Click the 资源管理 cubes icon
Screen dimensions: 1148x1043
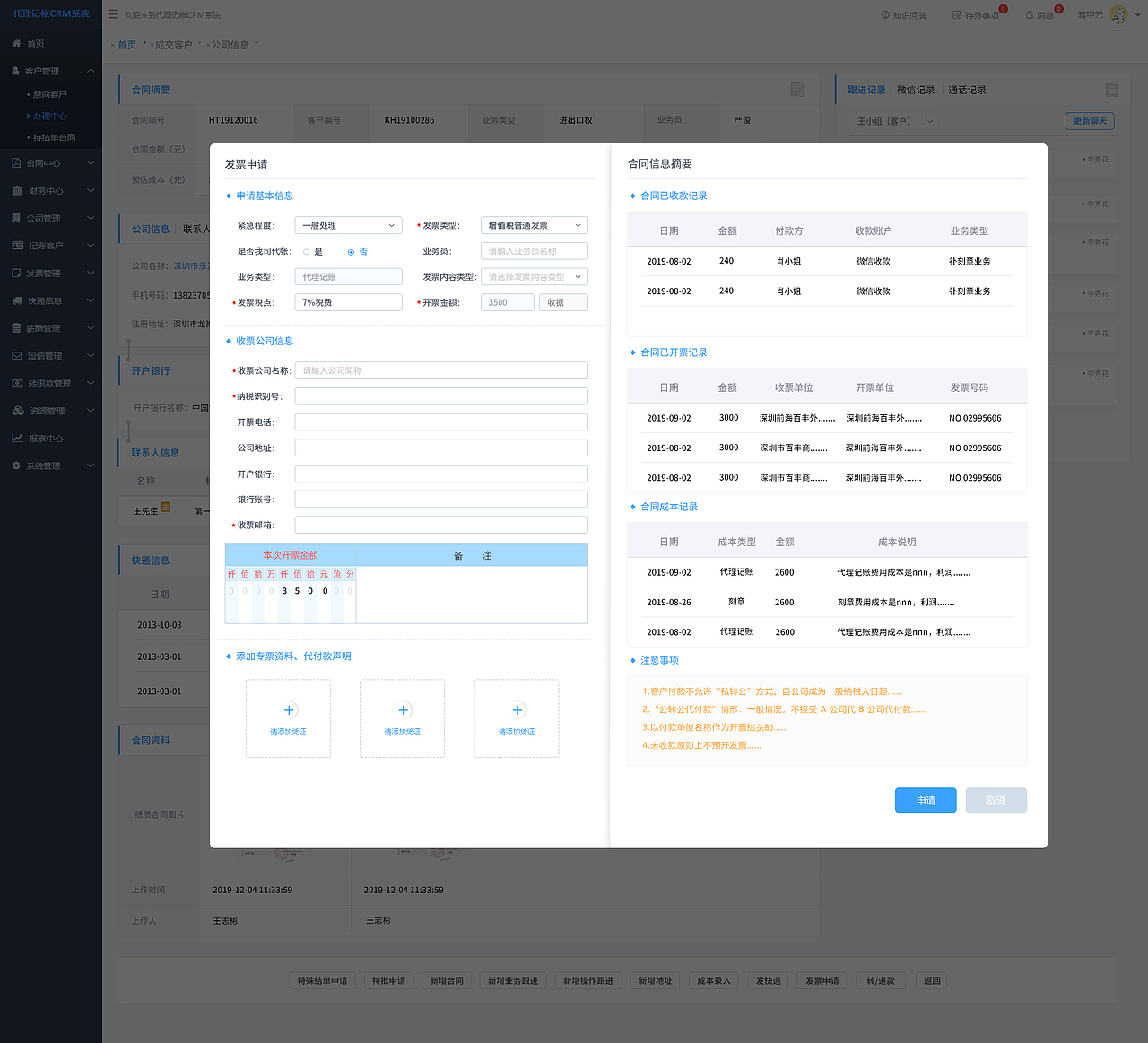[17, 411]
